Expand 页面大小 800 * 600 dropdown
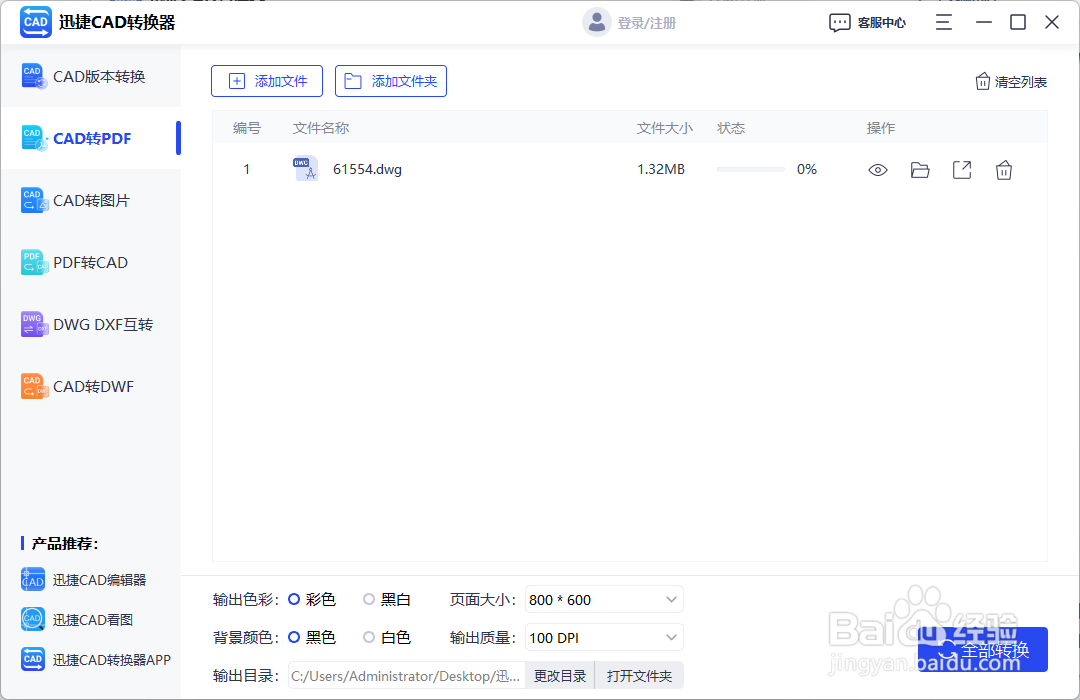 pos(604,599)
